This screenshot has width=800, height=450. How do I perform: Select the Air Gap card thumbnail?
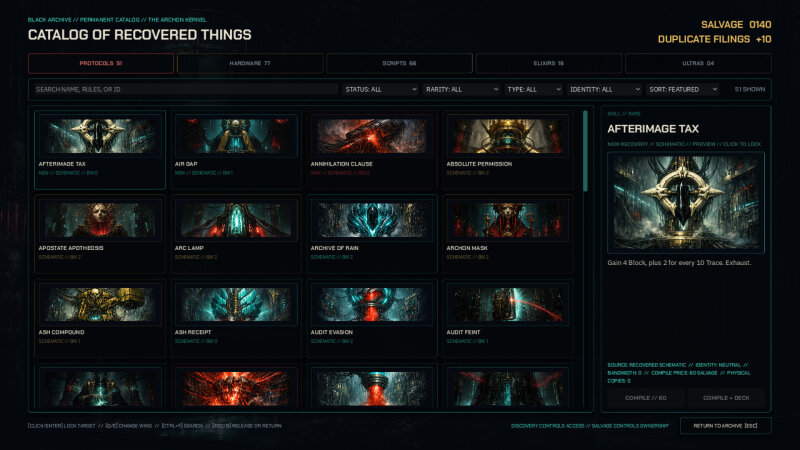click(236, 136)
